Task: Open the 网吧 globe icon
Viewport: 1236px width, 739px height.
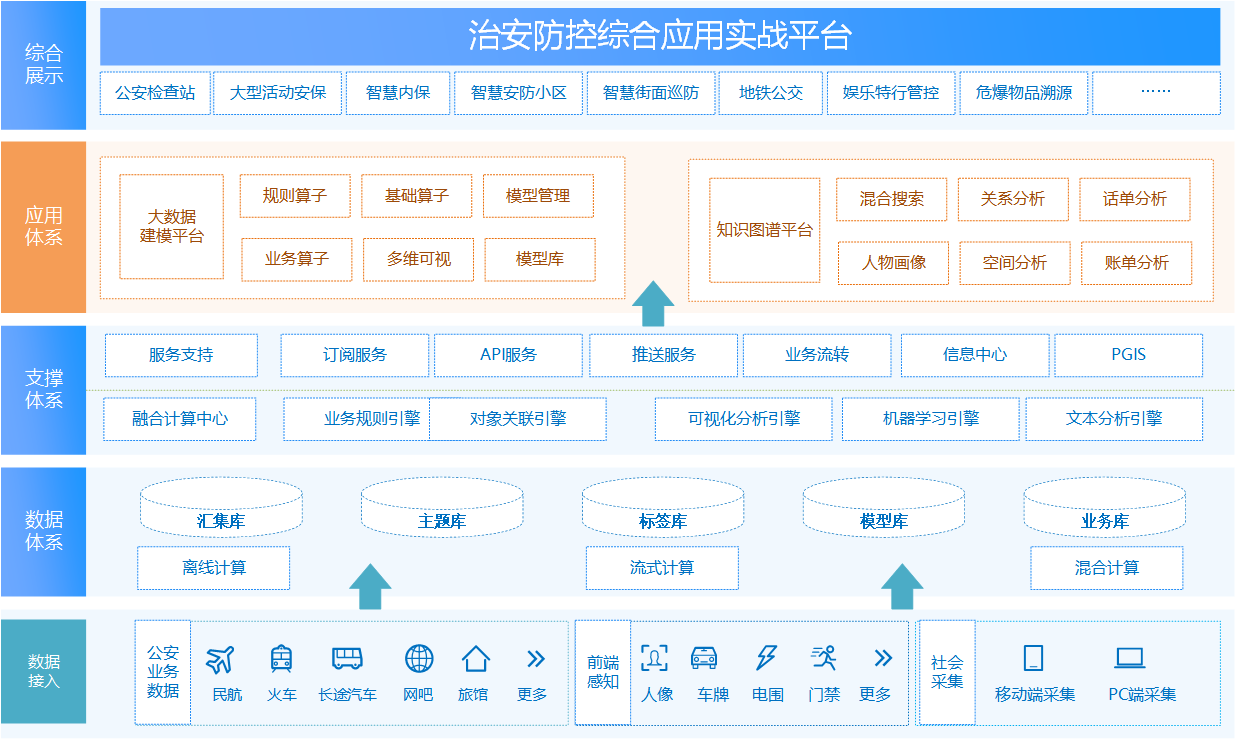Action: click(x=419, y=658)
